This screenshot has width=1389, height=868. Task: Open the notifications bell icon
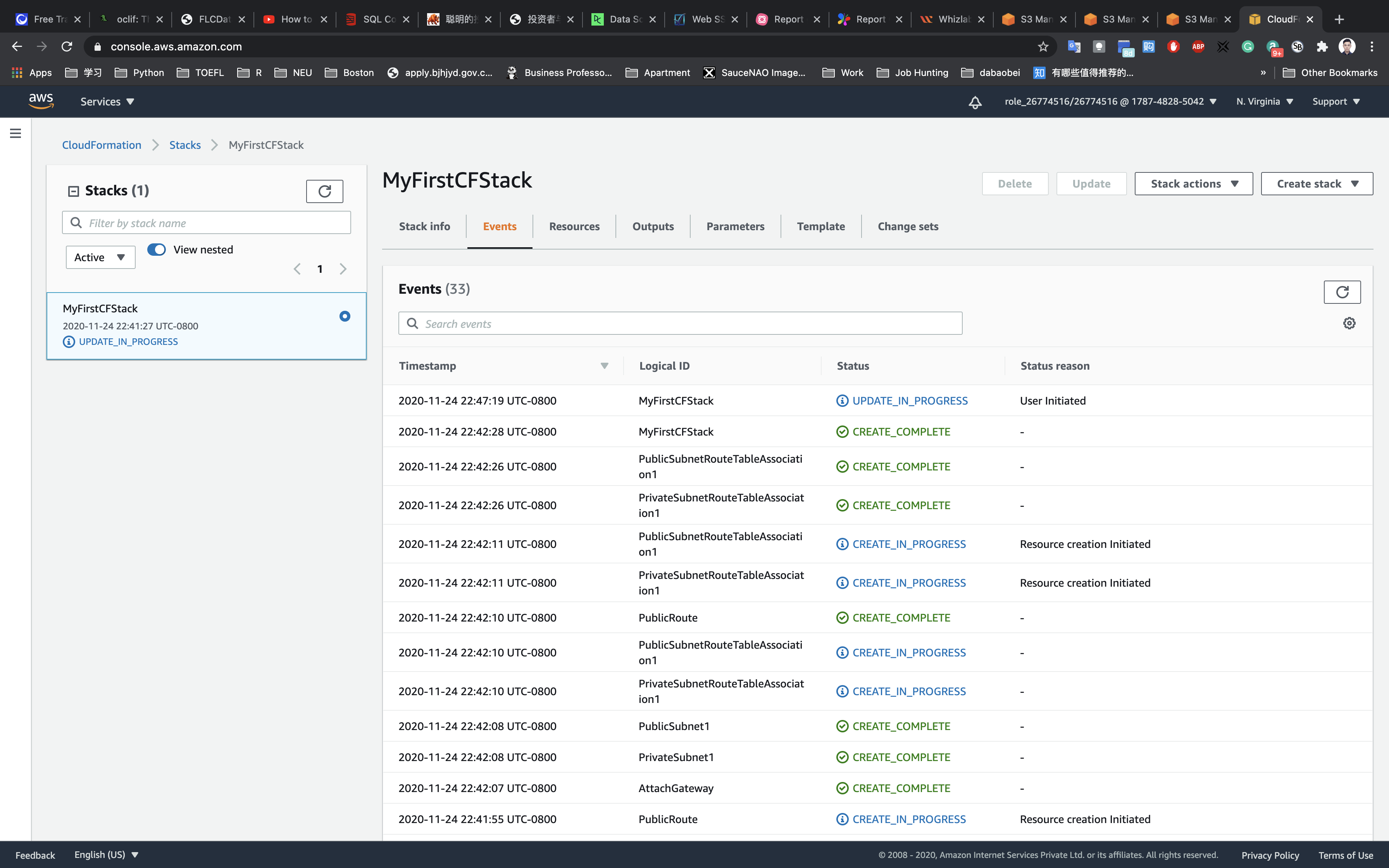pyautogui.click(x=975, y=102)
